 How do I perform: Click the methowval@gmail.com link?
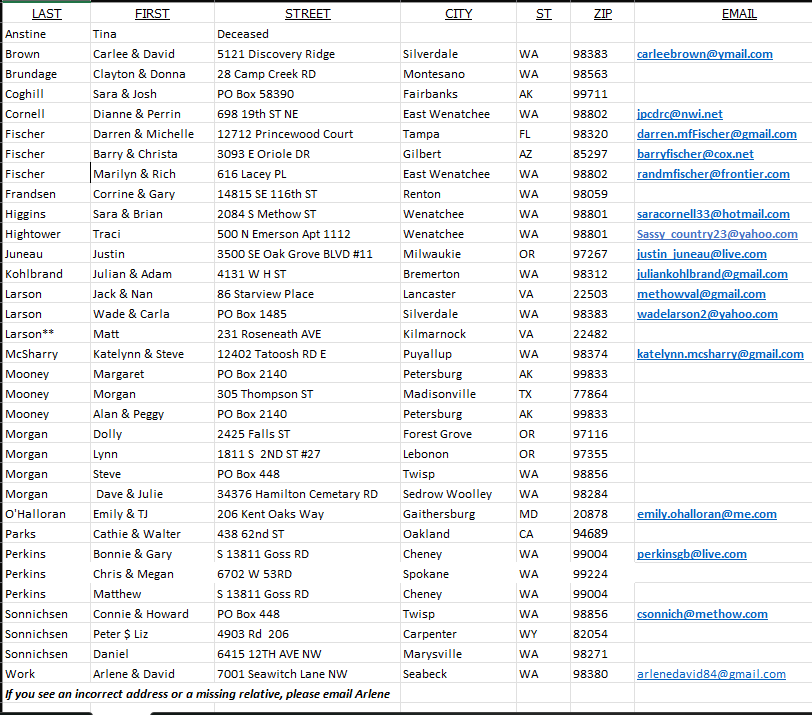(701, 295)
